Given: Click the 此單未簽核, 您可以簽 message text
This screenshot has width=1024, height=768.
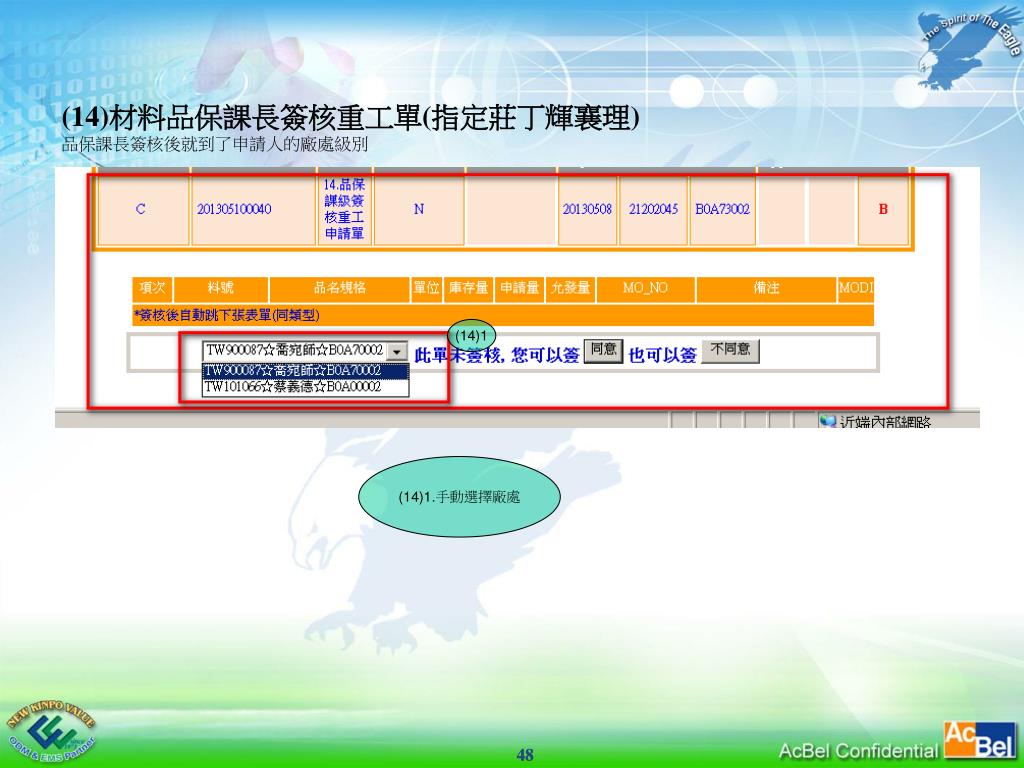Looking at the screenshot, I should 497,355.
